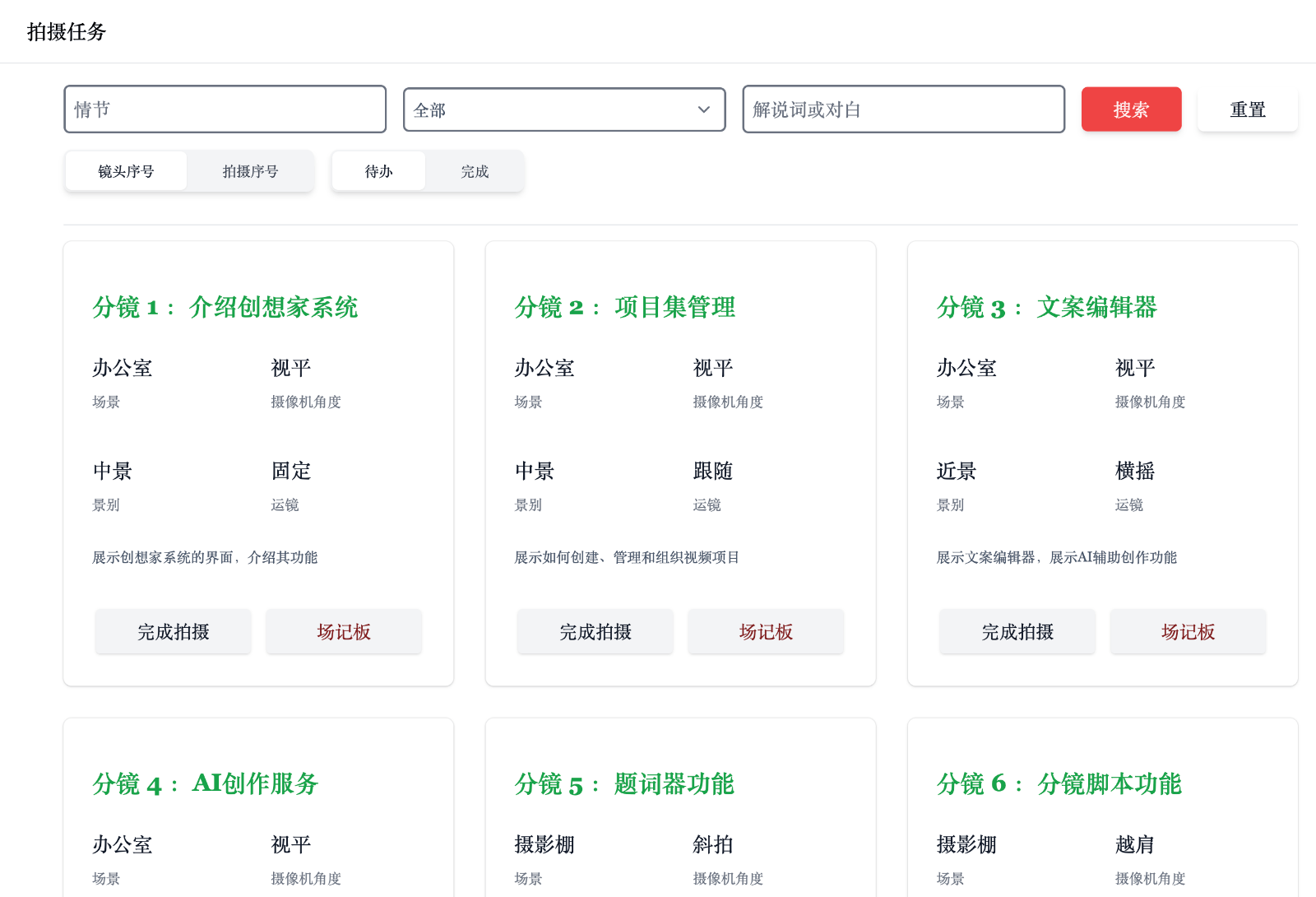Screen dimensions: 1316x897
Task: Click 完成拍摄 on 分镜 1 card
Action: point(173,632)
